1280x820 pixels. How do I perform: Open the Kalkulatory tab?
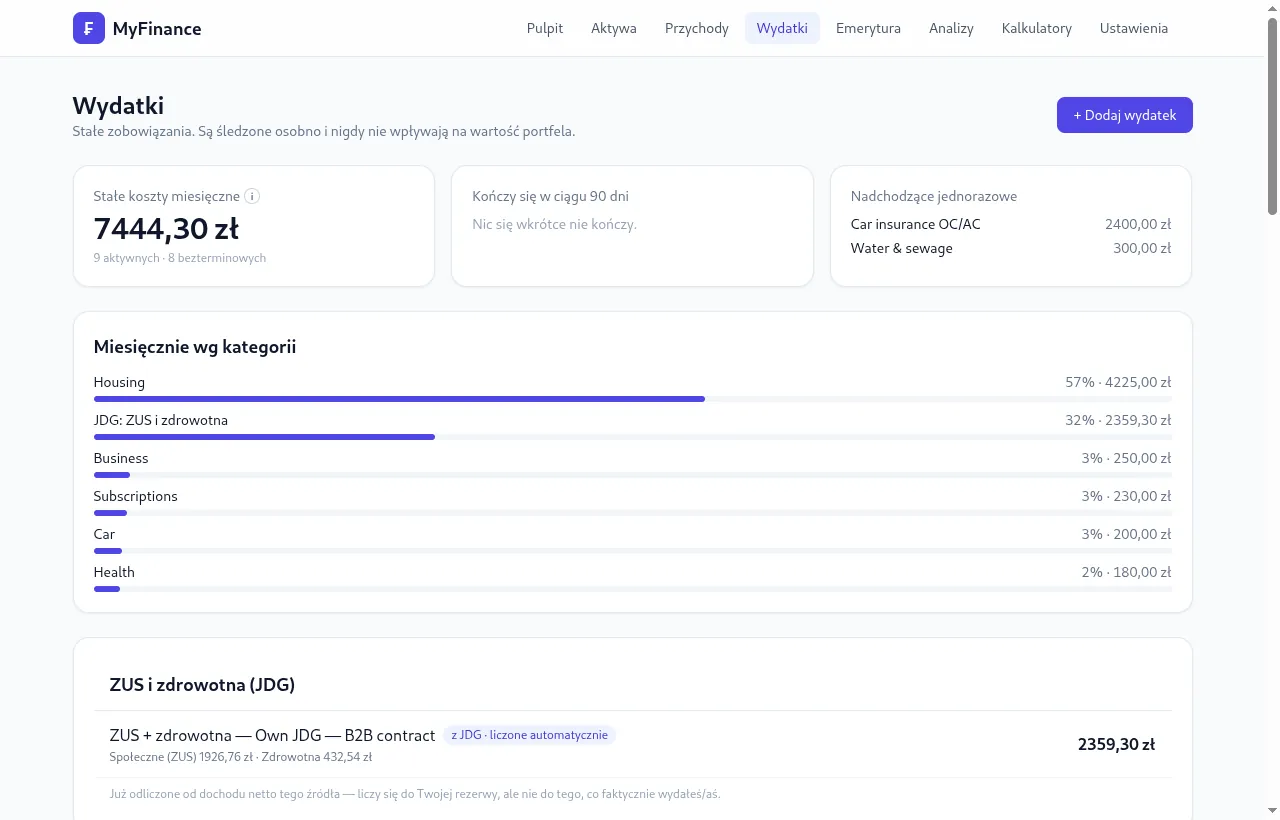1037,28
